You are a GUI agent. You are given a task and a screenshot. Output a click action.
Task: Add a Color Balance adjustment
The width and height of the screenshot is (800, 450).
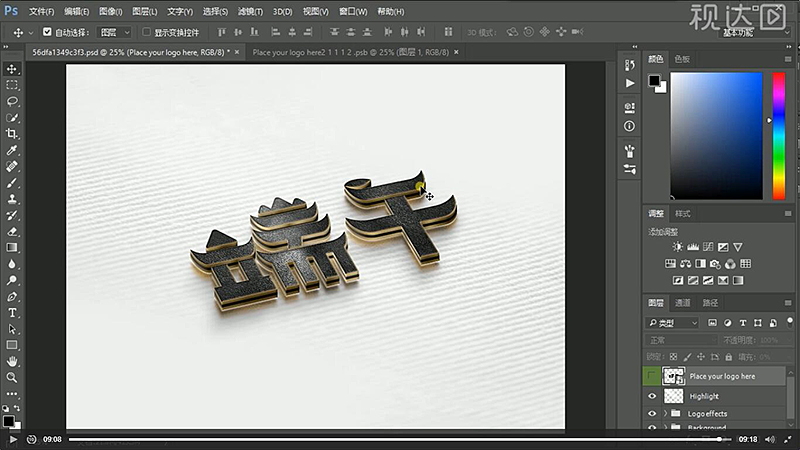coord(685,264)
